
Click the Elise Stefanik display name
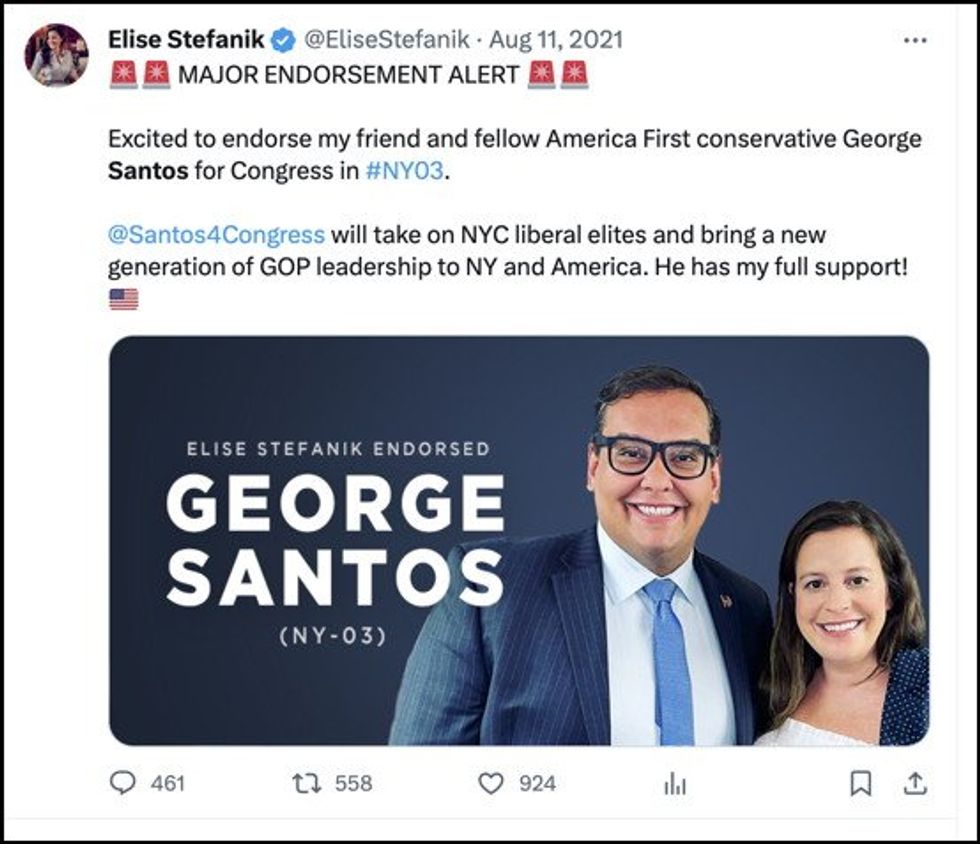tap(186, 40)
